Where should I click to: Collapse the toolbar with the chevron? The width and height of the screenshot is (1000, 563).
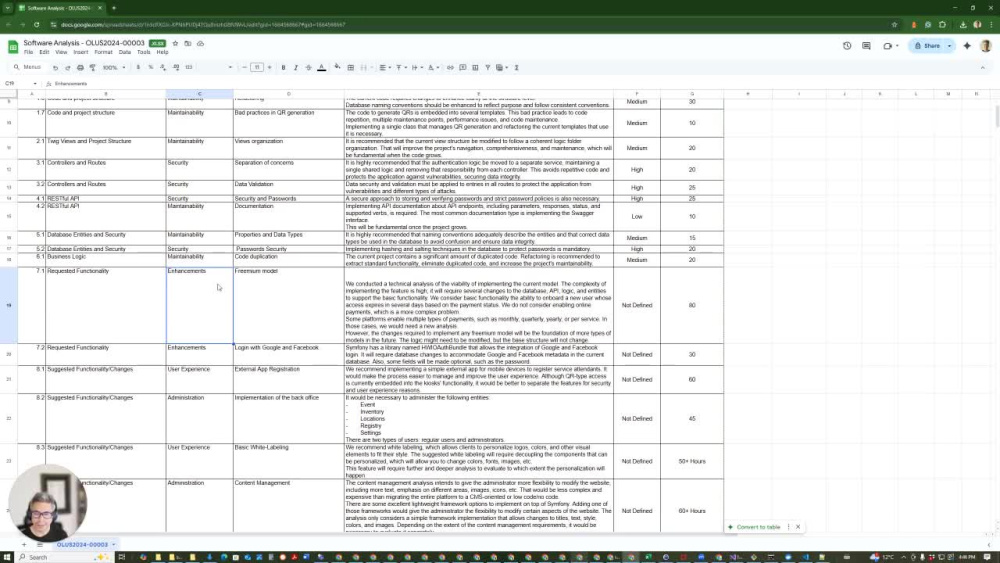point(983,68)
